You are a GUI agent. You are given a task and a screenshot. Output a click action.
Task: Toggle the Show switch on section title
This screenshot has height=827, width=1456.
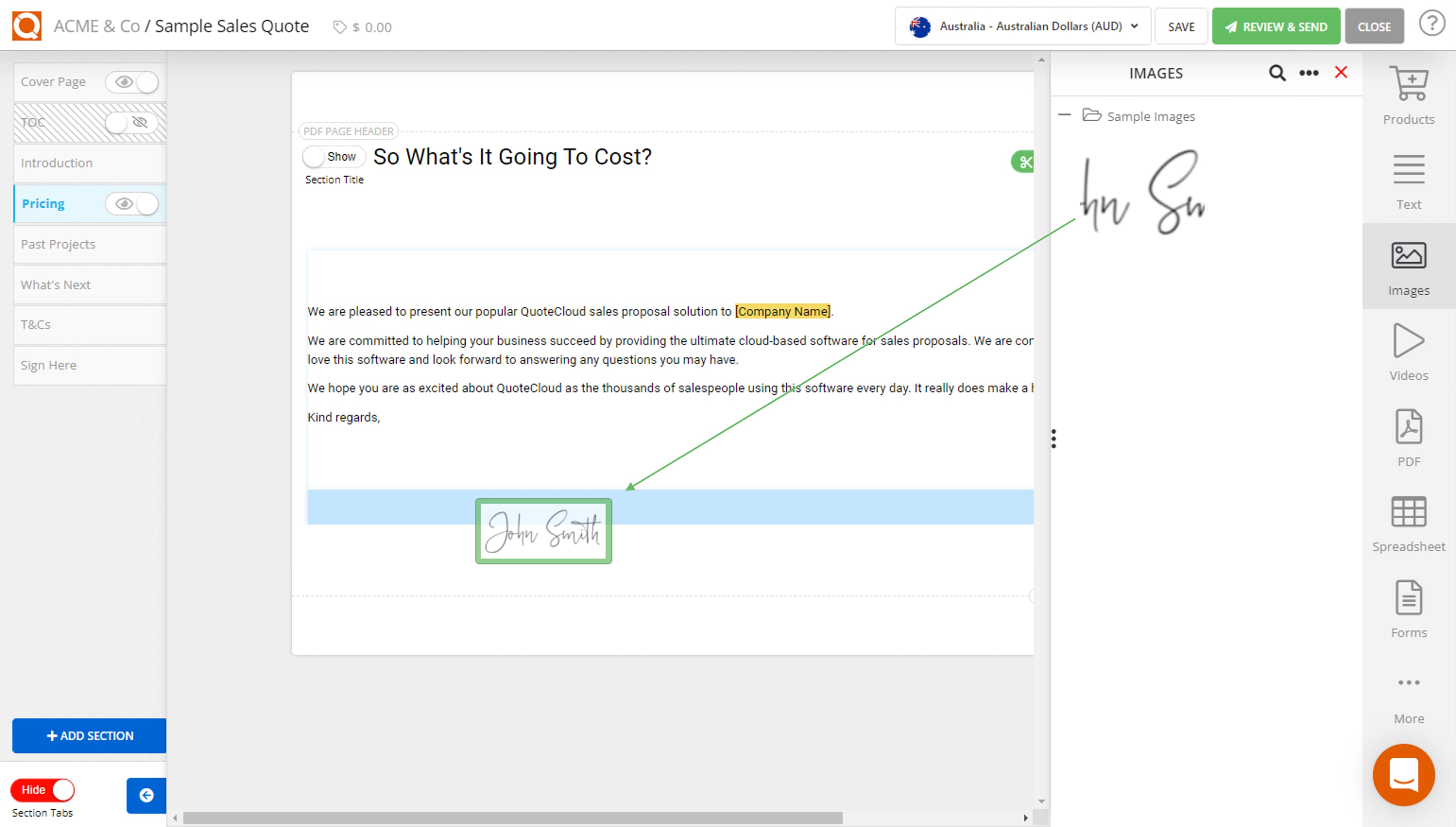[334, 156]
